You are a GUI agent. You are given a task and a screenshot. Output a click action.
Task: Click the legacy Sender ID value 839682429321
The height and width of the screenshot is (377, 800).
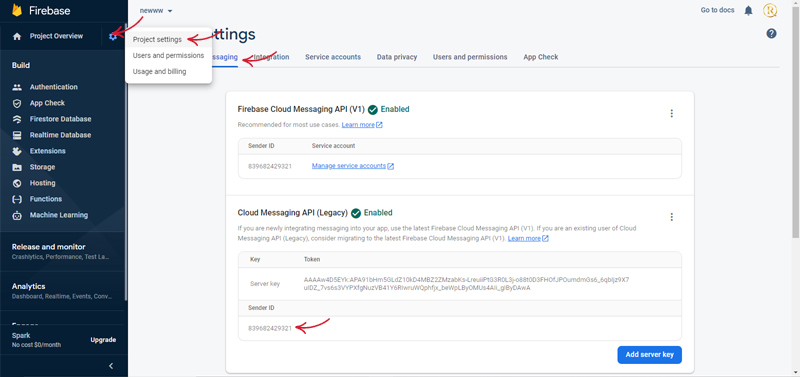270,328
